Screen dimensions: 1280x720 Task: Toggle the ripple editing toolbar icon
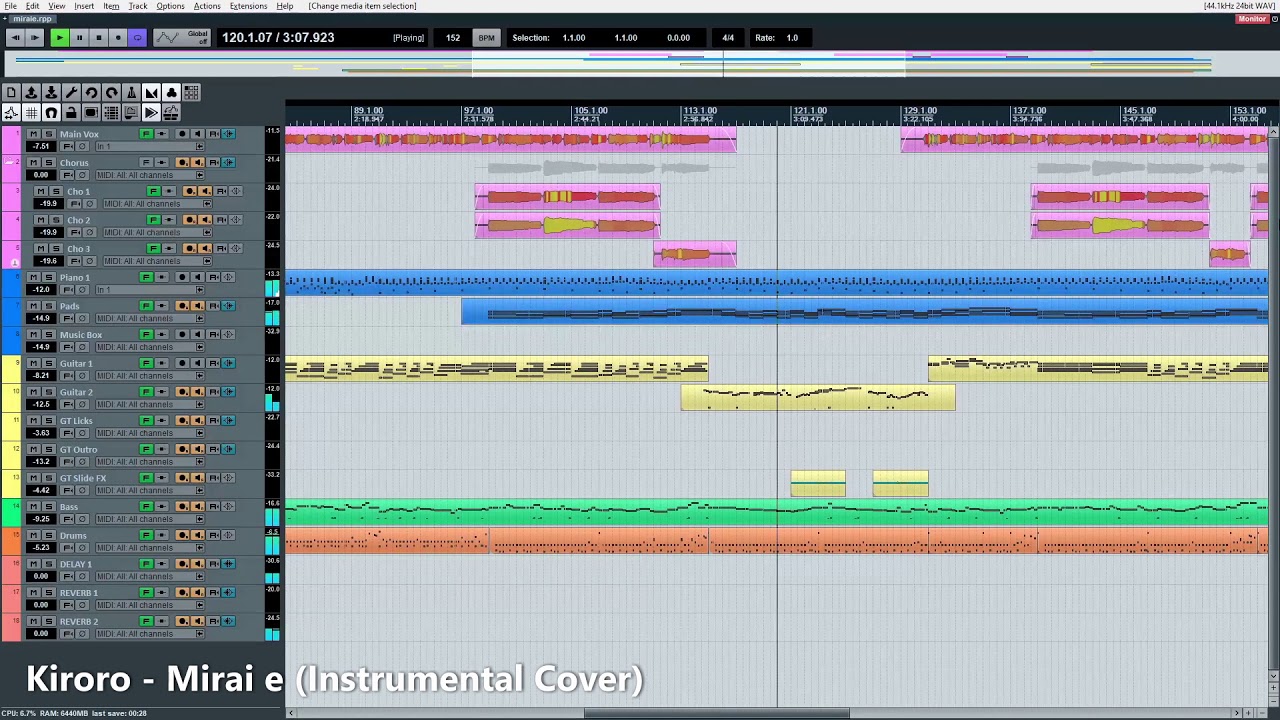[191, 92]
